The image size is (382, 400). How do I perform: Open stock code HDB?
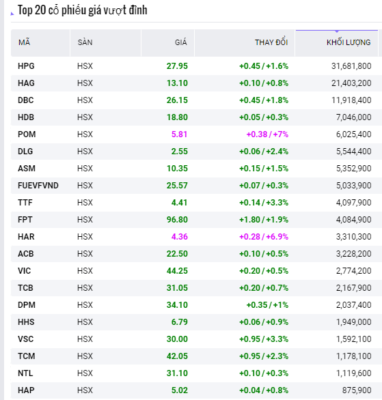[x=26, y=117]
